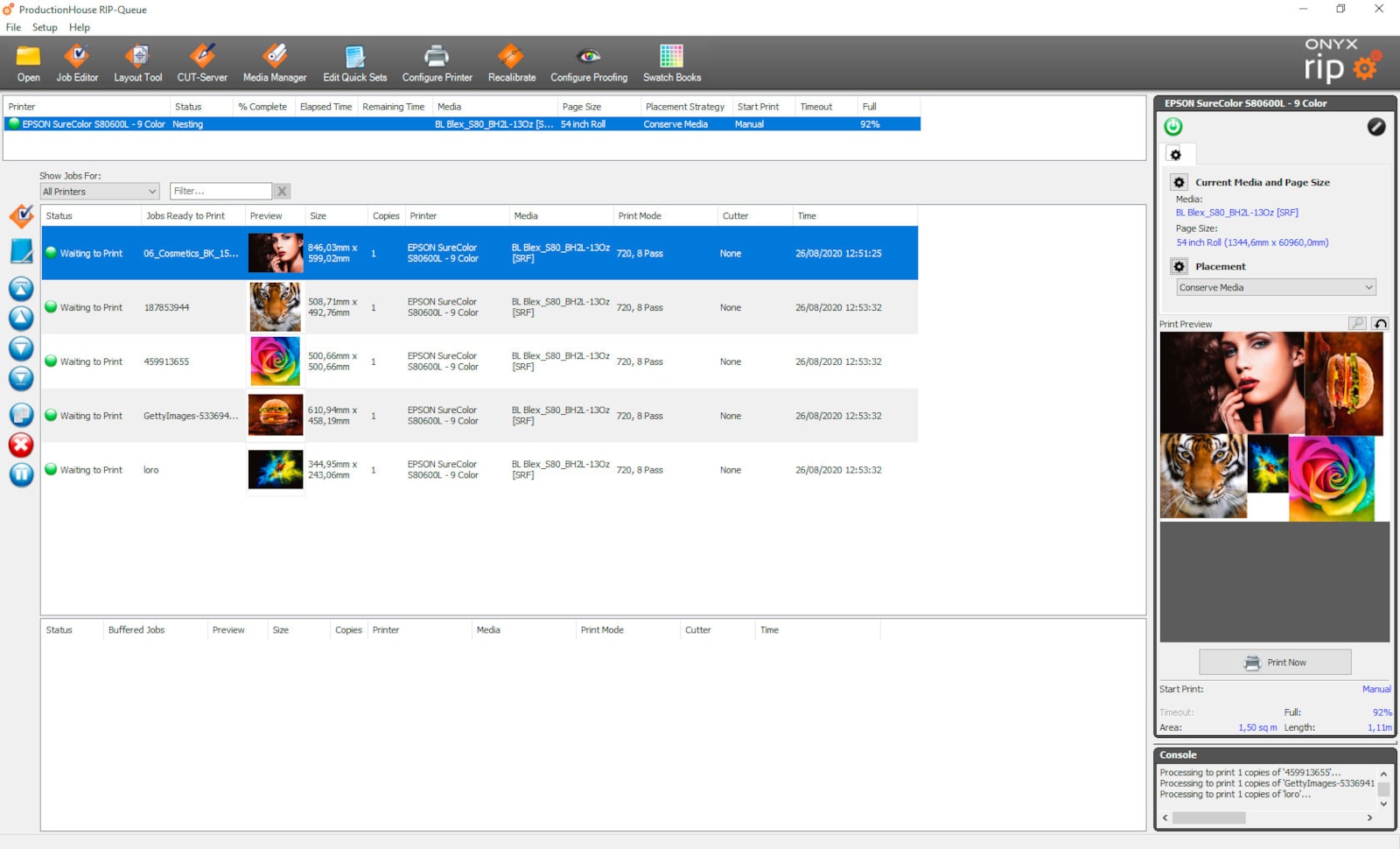Click the Filter text field
This screenshot has height=849, width=1400.
coord(220,192)
